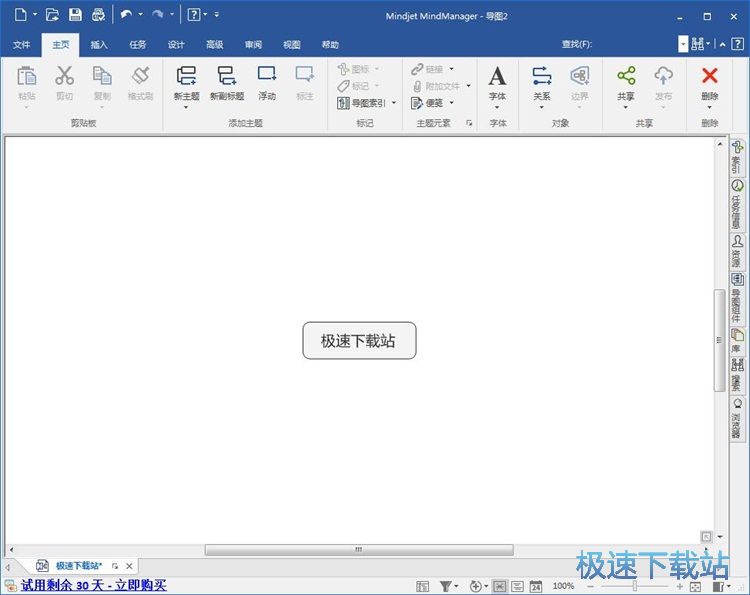Image resolution: width=750 pixels, height=595 pixels.
Task: Open the 字体 font tool
Action: [497, 78]
